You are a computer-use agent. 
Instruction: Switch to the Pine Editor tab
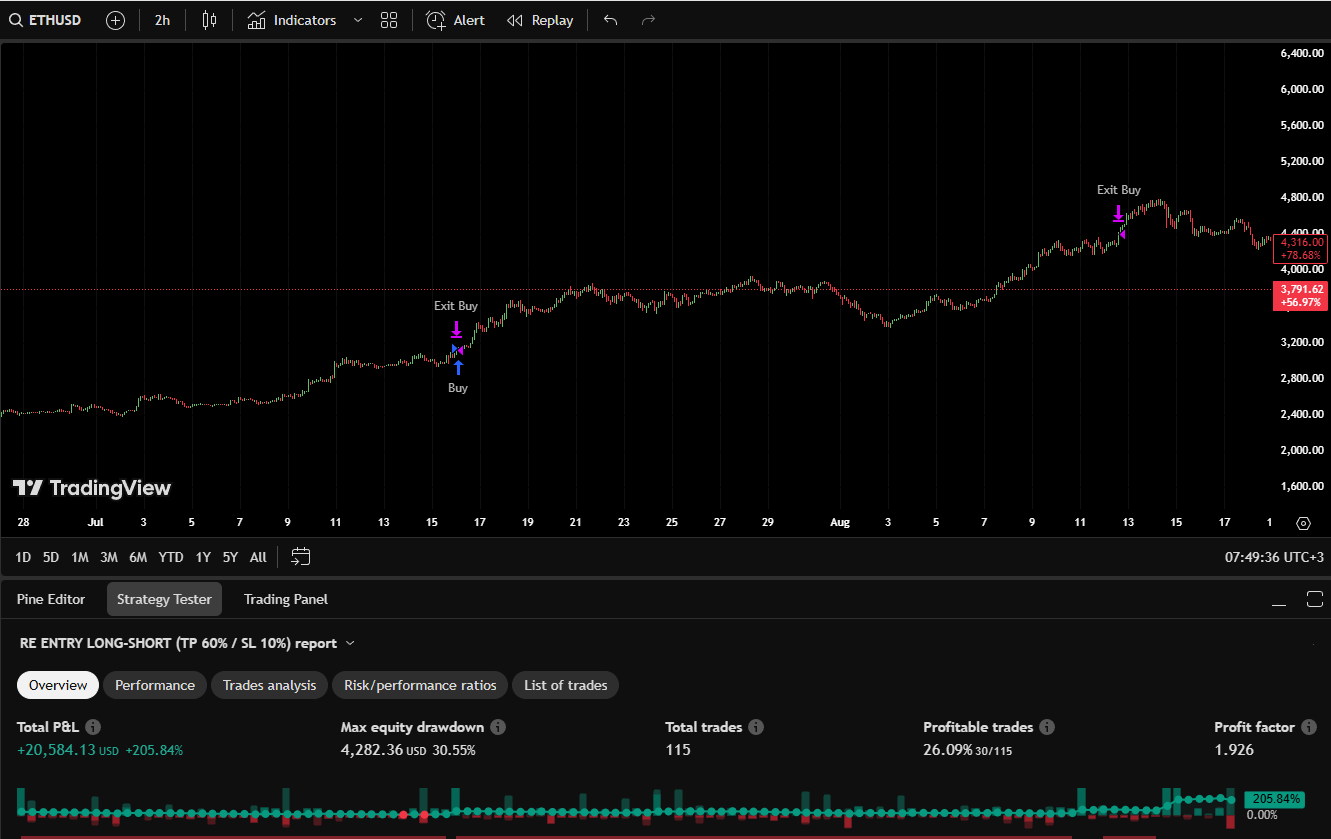coord(51,599)
